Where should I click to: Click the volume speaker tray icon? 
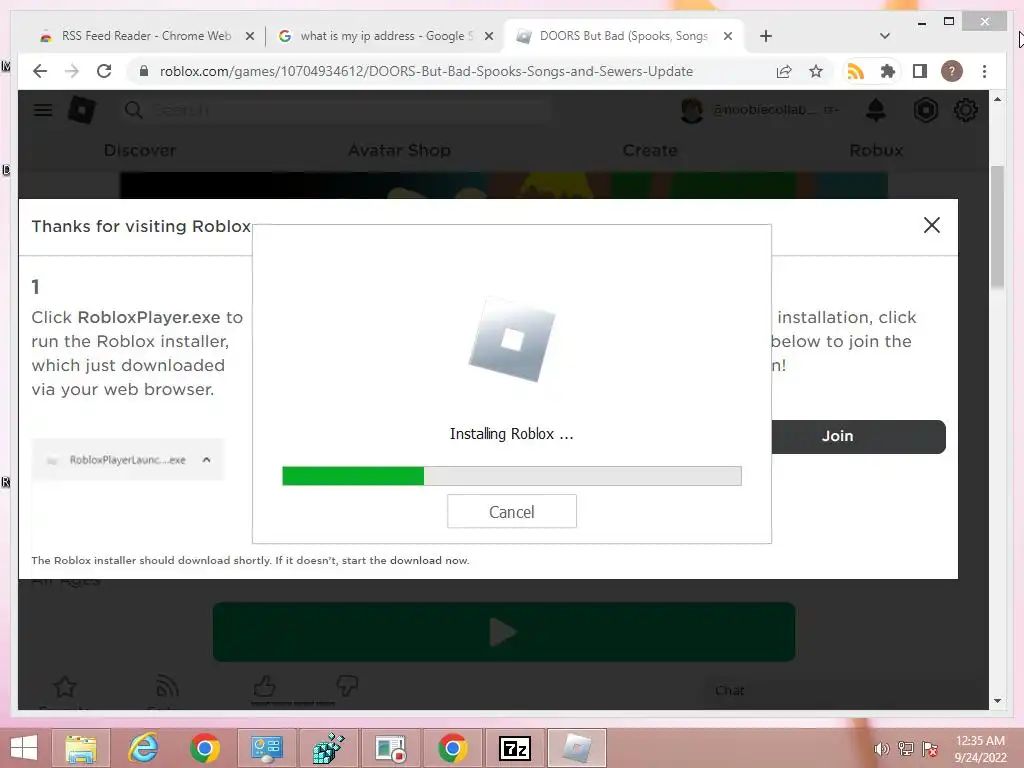(882, 749)
